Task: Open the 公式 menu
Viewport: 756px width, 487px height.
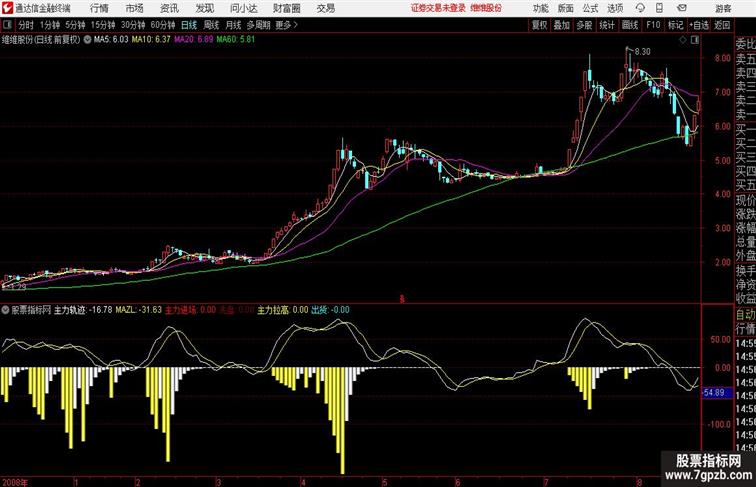Action: pos(590,8)
